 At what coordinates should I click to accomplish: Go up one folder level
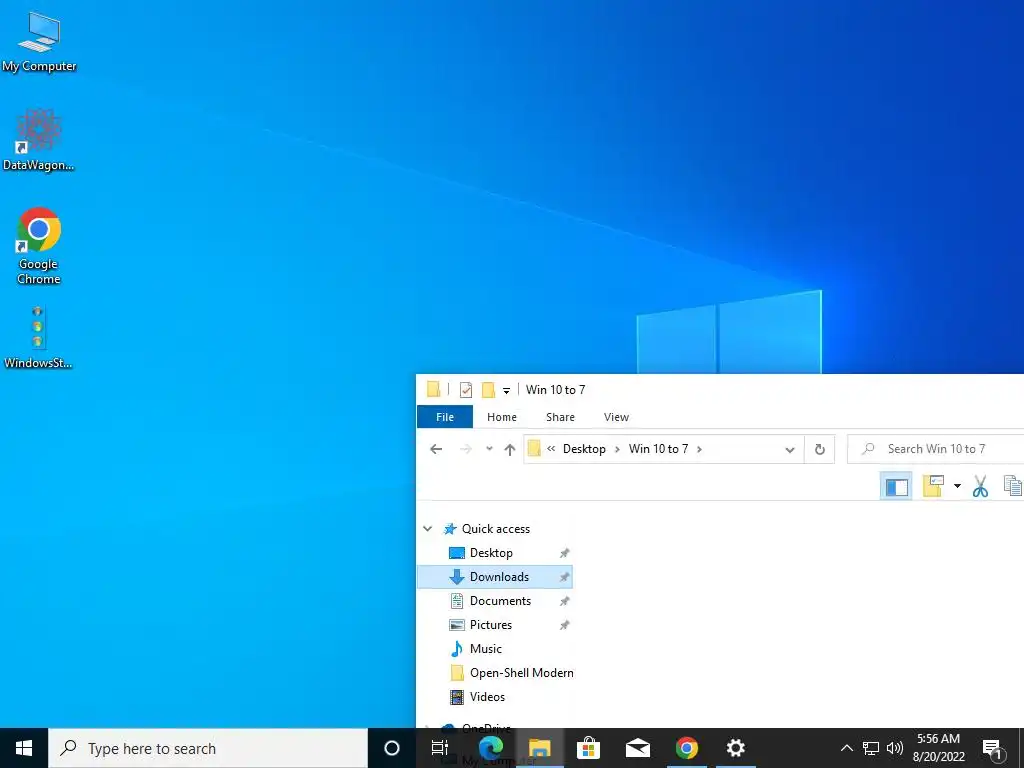click(x=510, y=449)
